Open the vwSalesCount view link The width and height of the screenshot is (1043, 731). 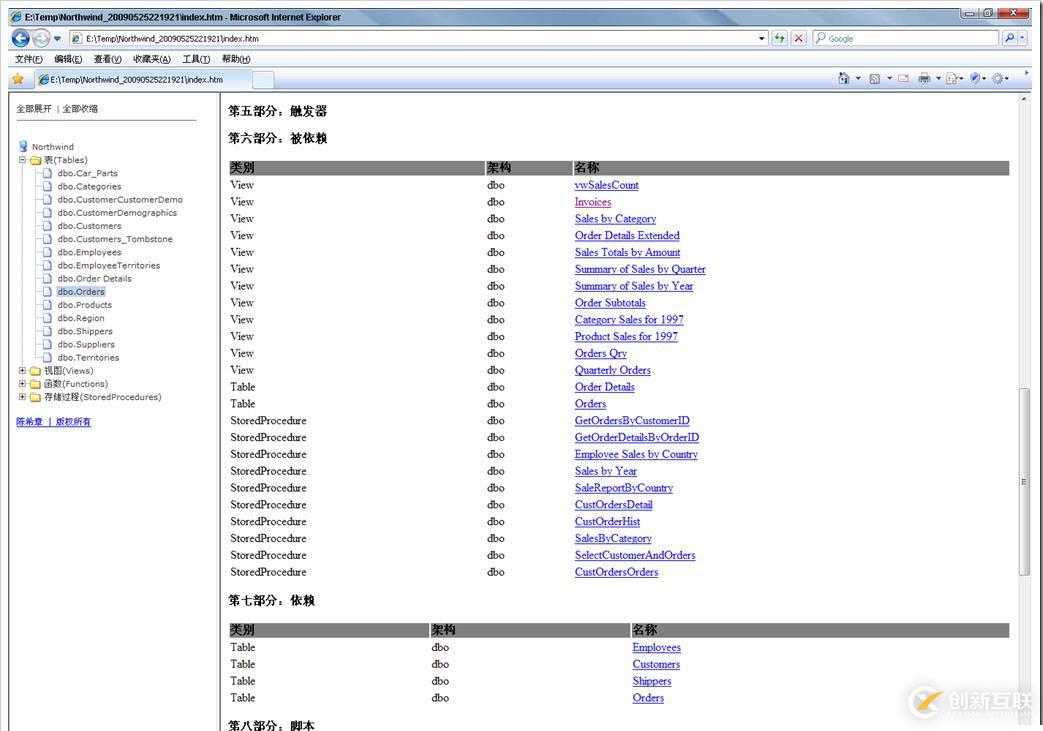point(607,185)
